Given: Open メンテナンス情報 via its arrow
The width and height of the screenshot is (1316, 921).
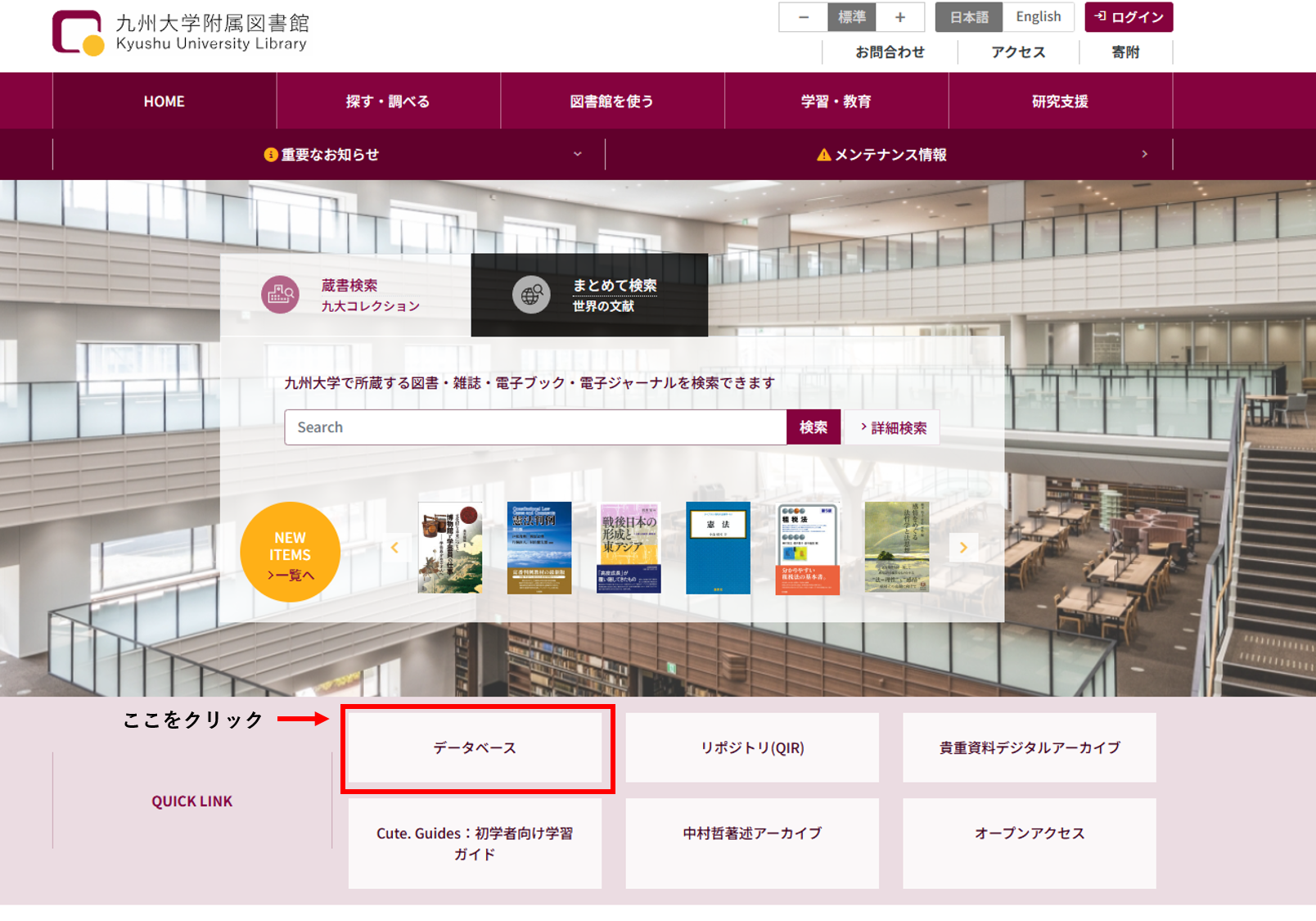Looking at the screenshot, I should tap(1145, 154).
